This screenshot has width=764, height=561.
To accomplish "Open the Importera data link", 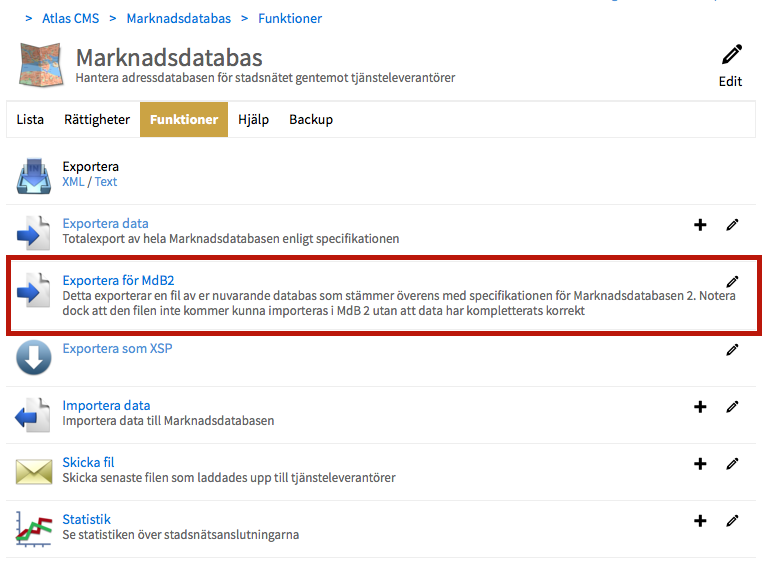I will click(106, 405).
